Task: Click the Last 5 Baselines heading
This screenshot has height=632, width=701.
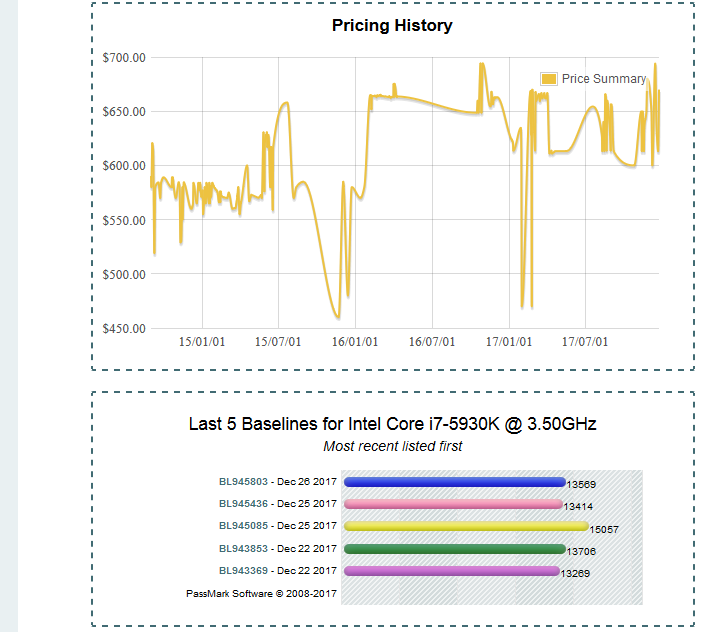Action: click(393, 424)
